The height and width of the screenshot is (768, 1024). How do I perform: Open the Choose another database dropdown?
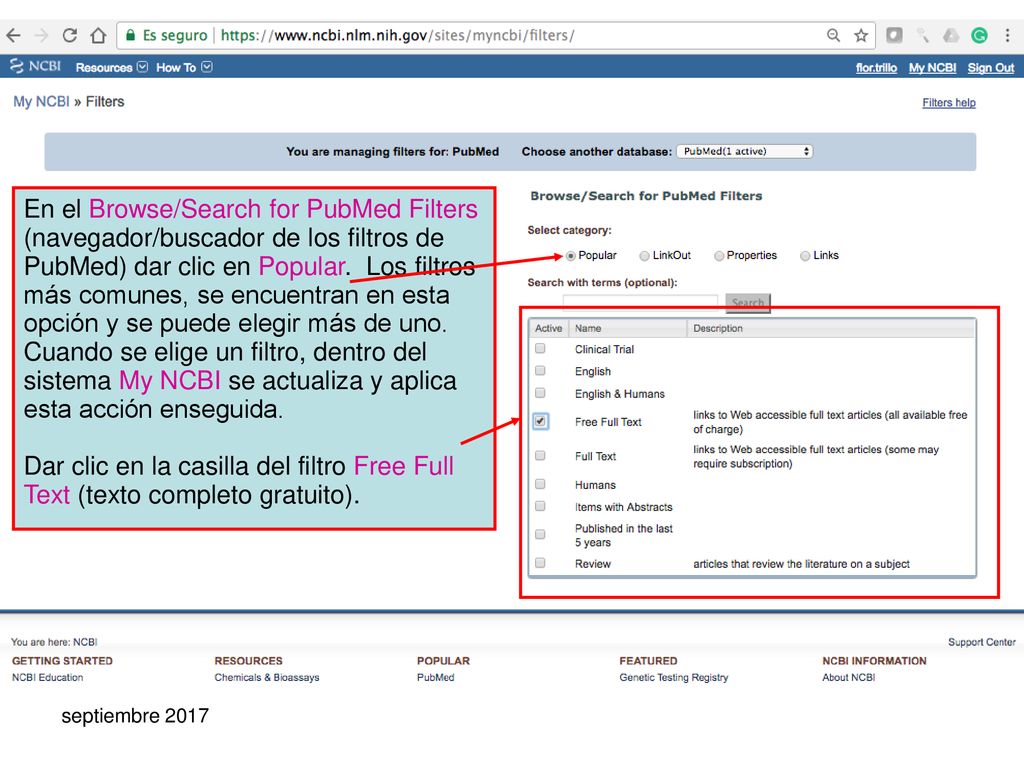pos(744,152)
